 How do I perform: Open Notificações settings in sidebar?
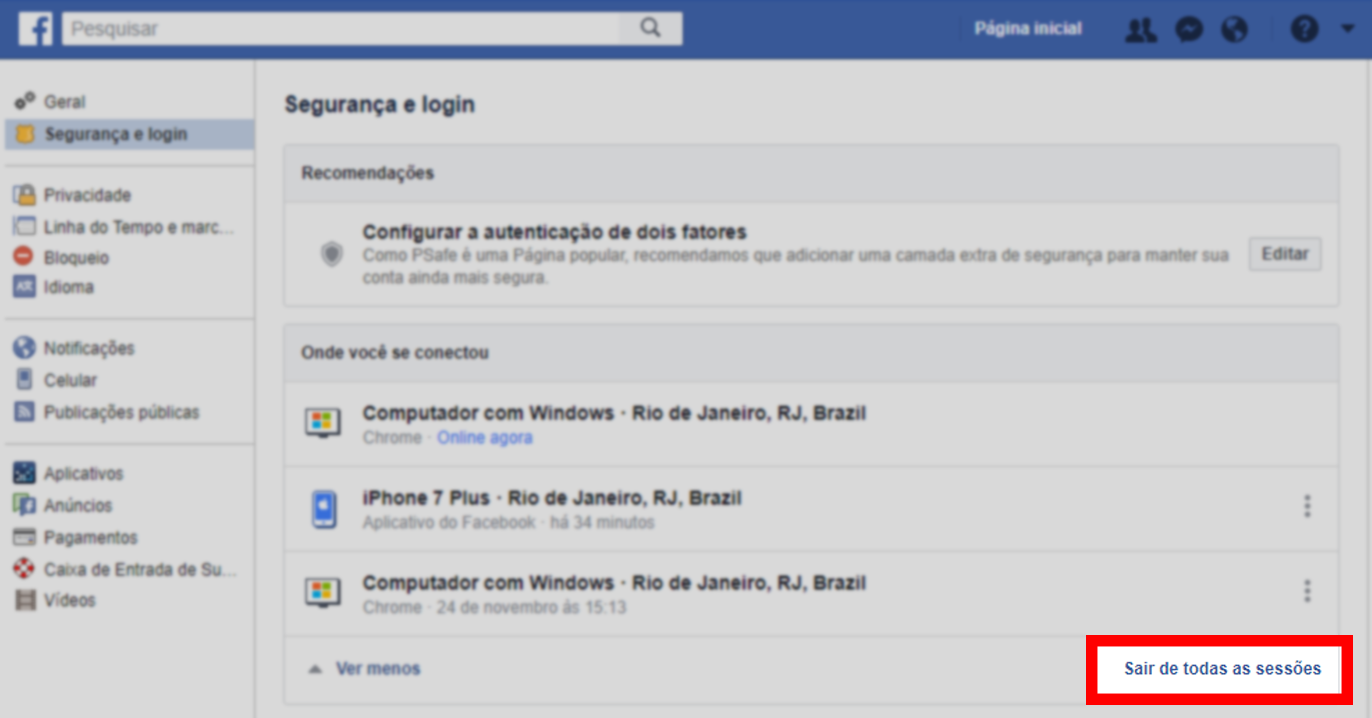[x=89, y=348]
